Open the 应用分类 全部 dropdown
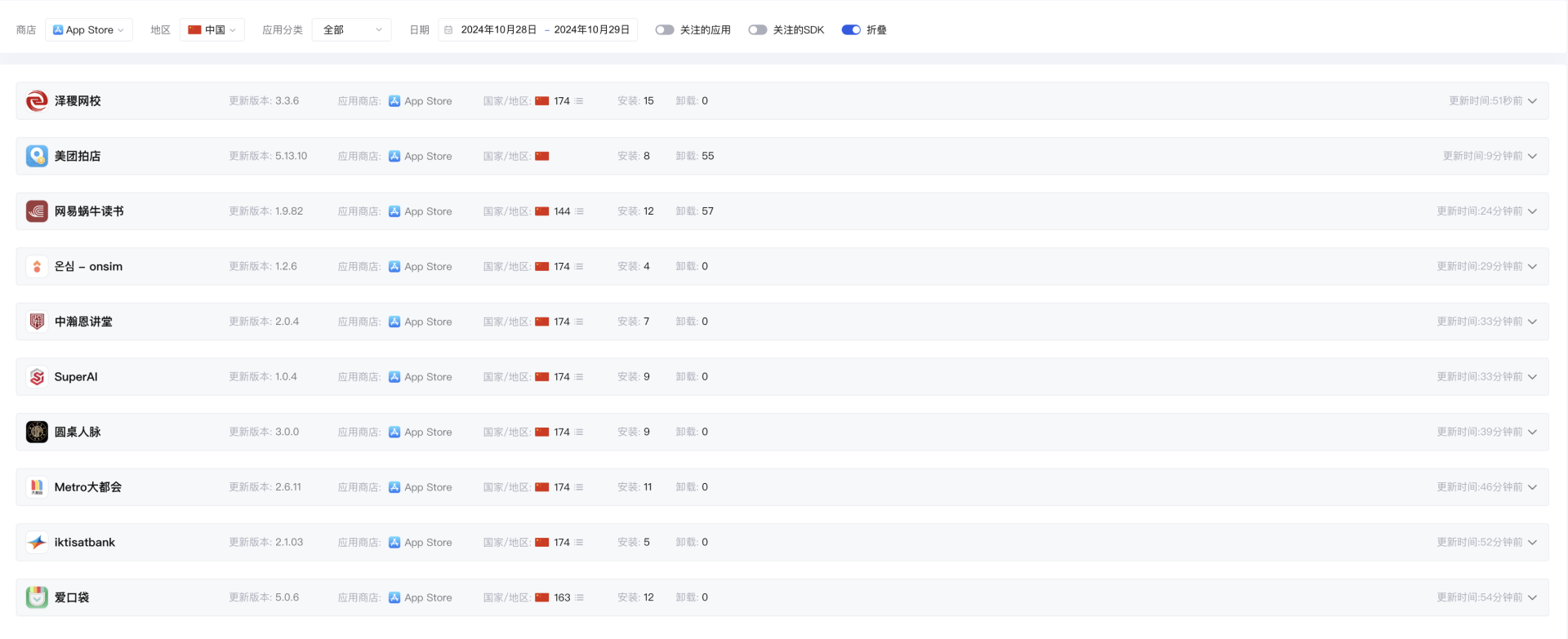This screenshot has height=639, width=1568. coord(352,30)
